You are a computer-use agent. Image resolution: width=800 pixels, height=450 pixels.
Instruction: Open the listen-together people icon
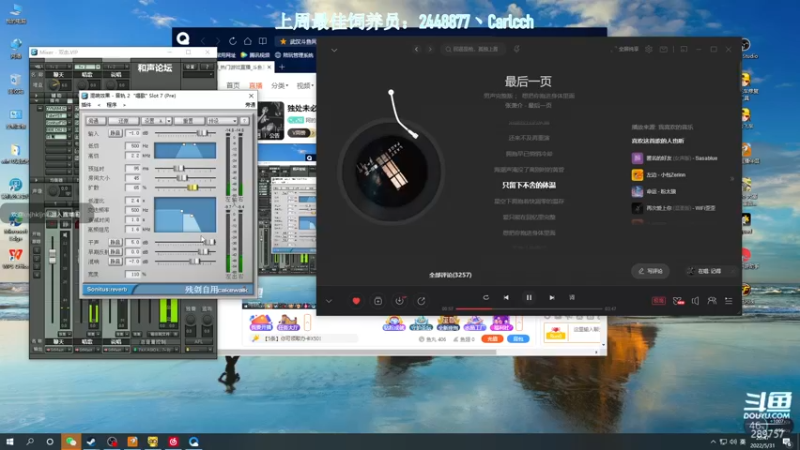pyautogui.click(x=712, y=301)
